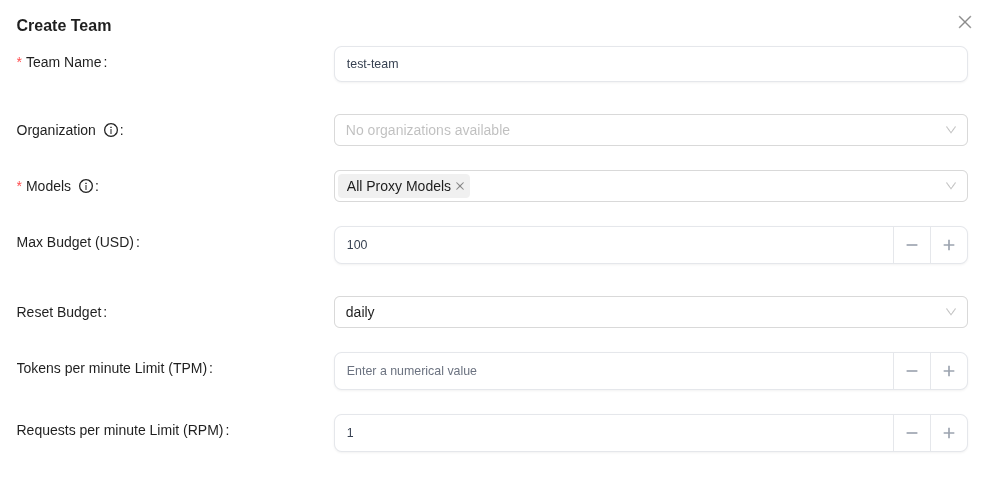Increase Max Budget with plus button

(949, 245)
